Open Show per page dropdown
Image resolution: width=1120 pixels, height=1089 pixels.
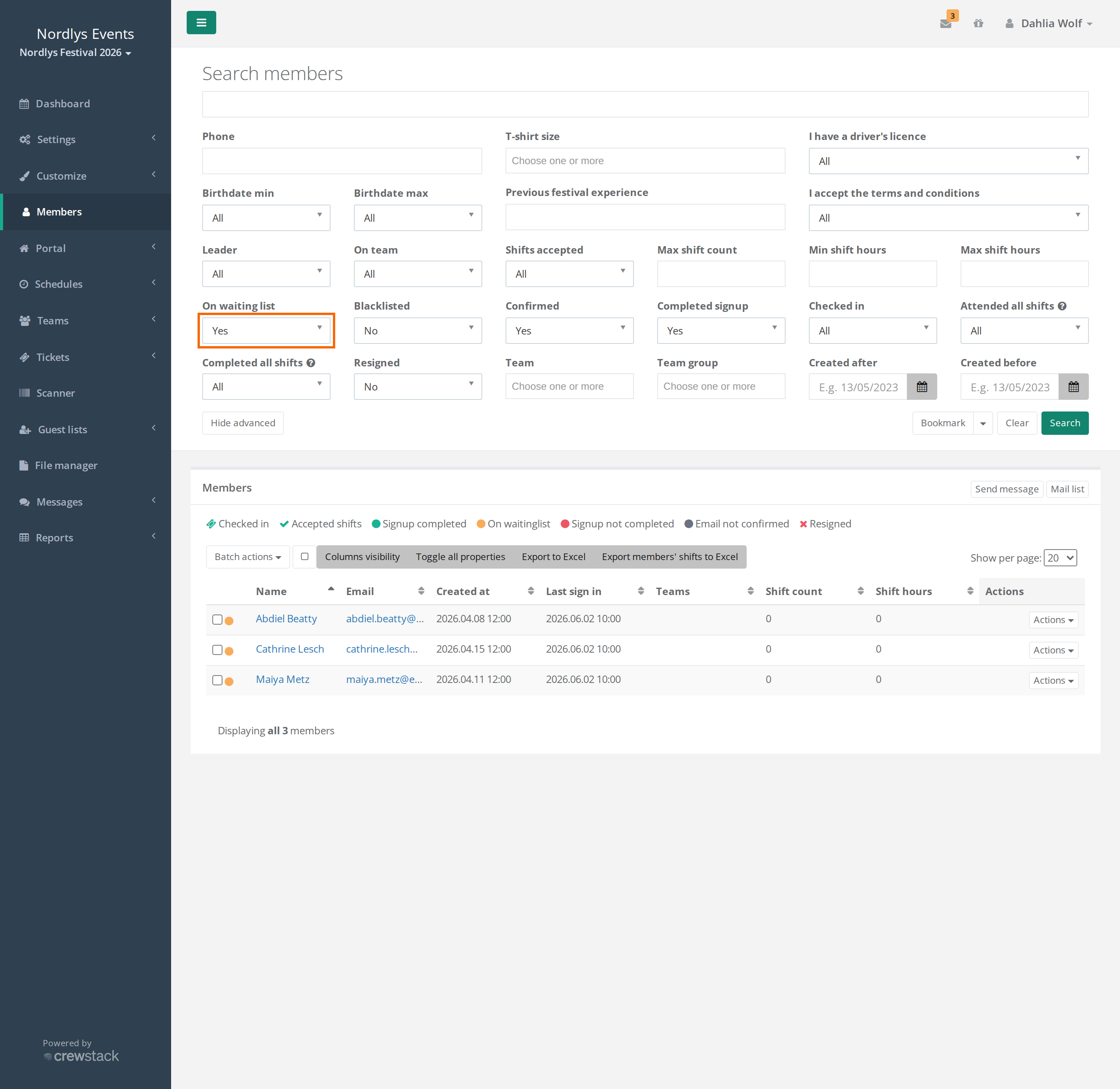pyautogui.click(x=1060, y=558)
